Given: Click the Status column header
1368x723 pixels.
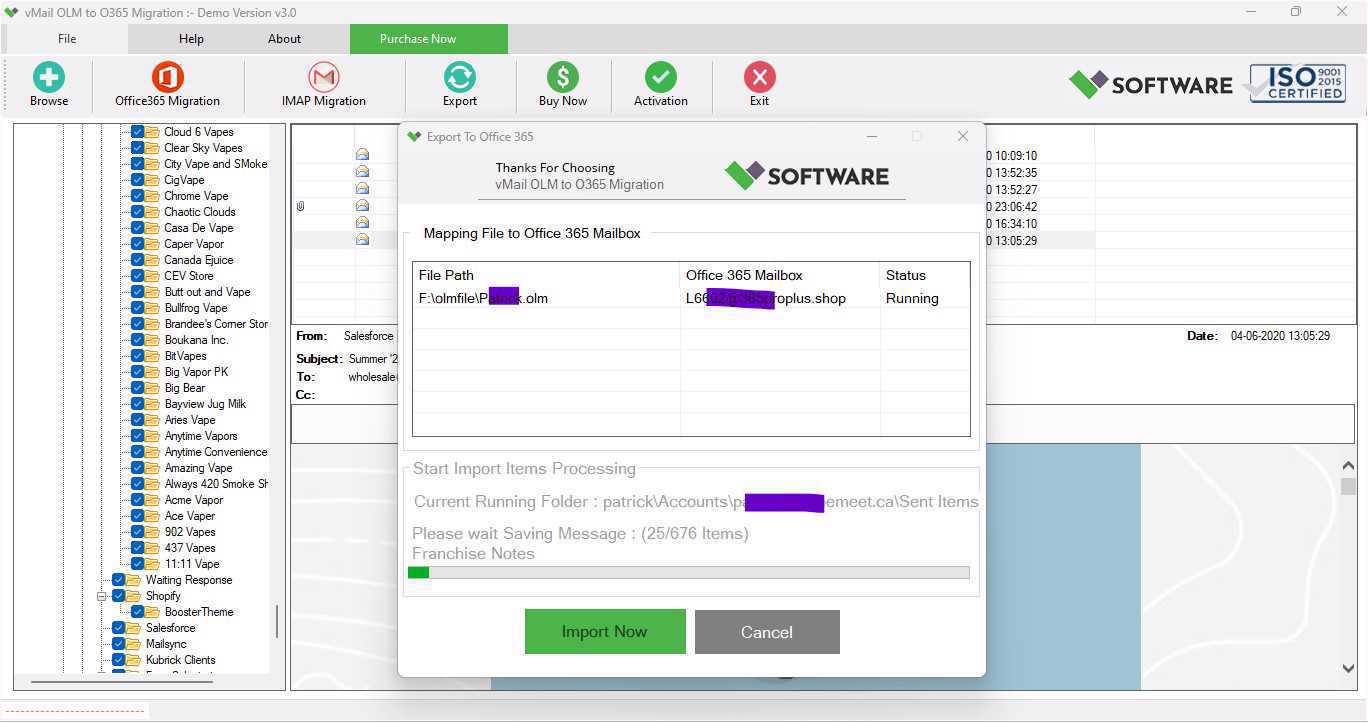Looking at the screenshot, I should pyautogui.click(x=925, y=275).
